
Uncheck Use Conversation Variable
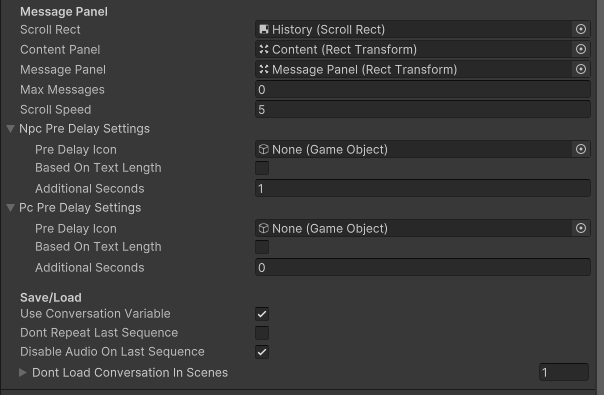click(x=262, y=314)
